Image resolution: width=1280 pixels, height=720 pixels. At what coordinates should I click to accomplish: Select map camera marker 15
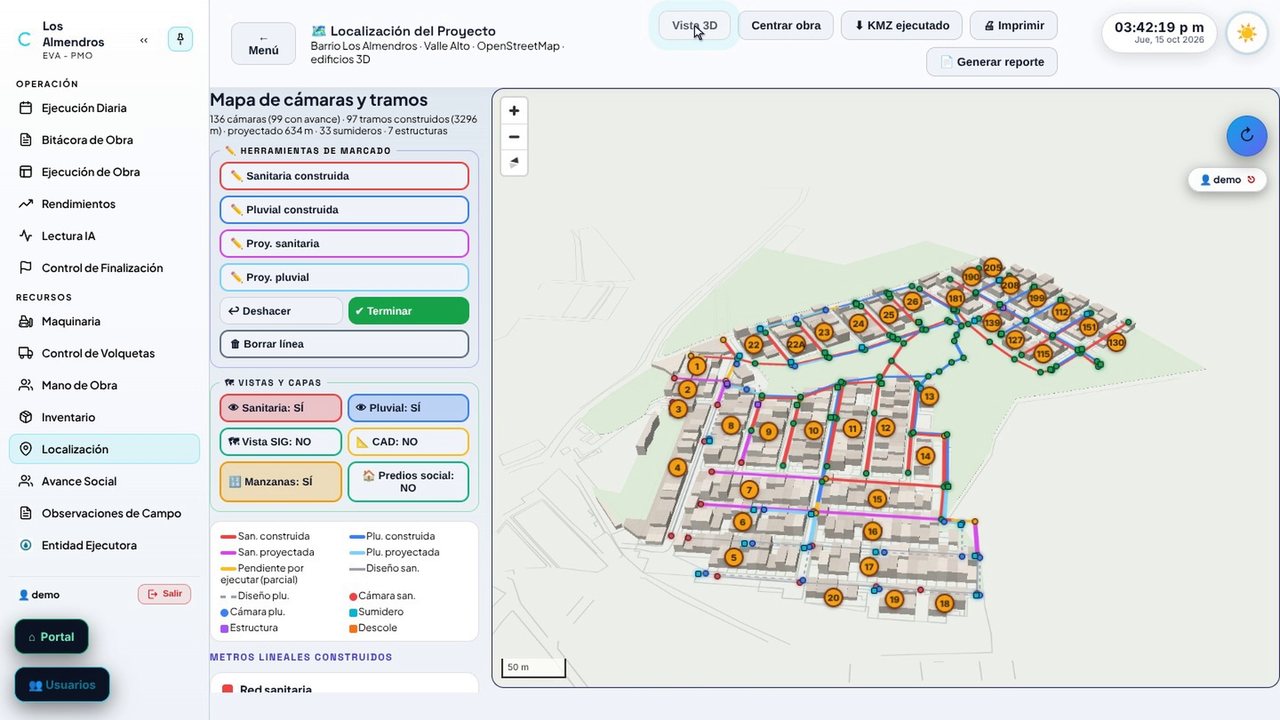(x=877, y=499)
